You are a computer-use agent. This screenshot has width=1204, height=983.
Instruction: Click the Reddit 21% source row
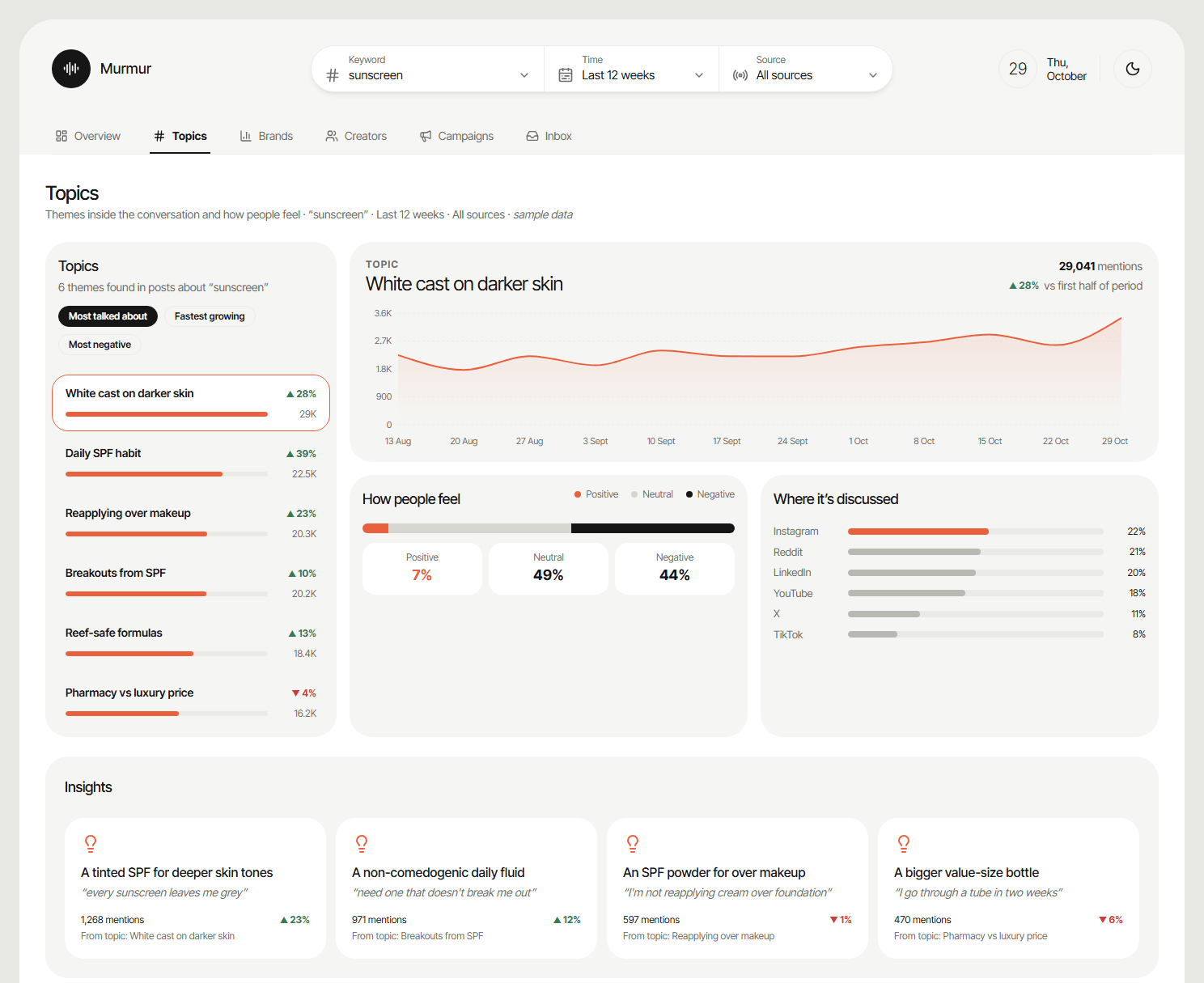pos(960,552)
